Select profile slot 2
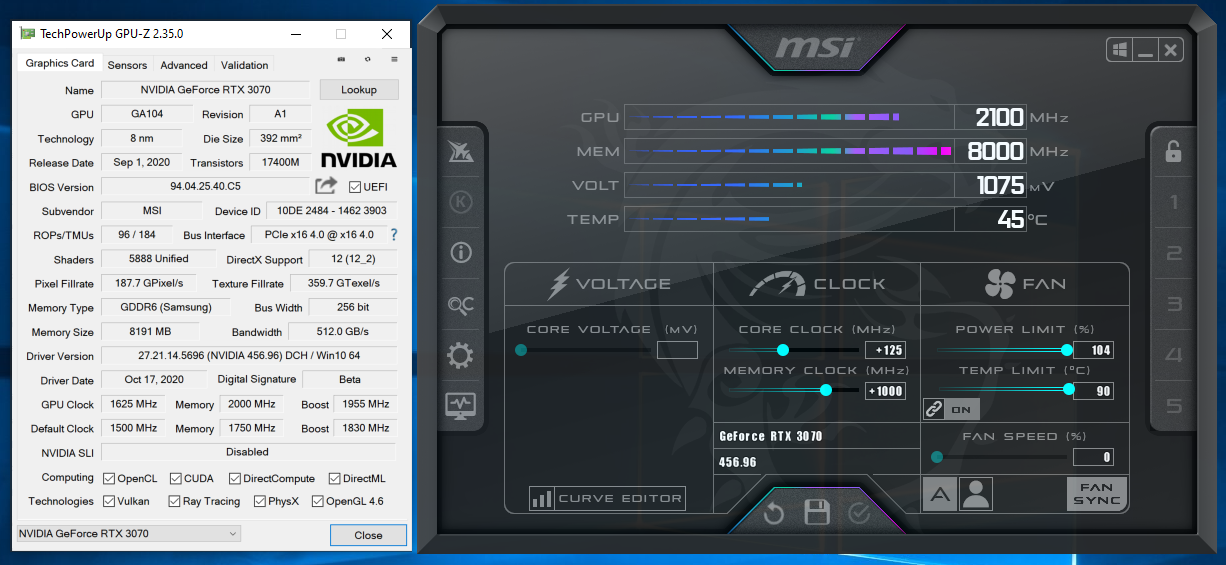The height and width of the screenshot is (565, 1226). (1174, 254)
